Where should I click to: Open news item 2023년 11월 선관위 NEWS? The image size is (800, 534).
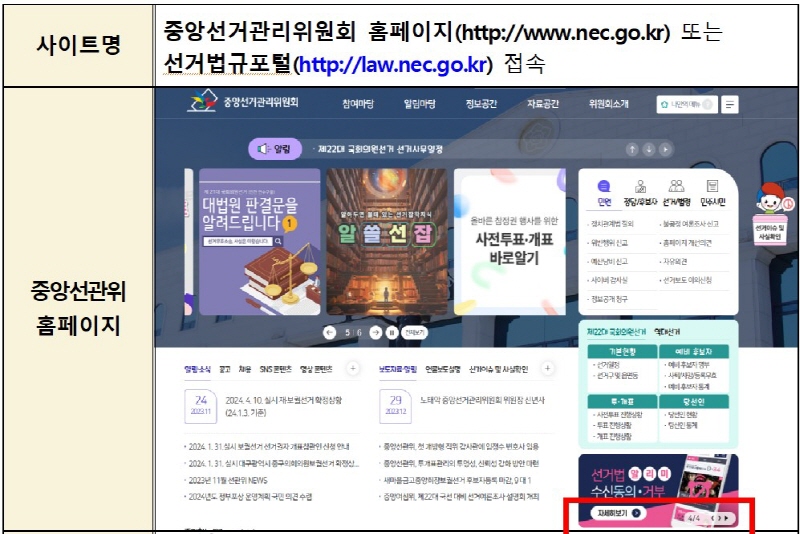(226, 480)
